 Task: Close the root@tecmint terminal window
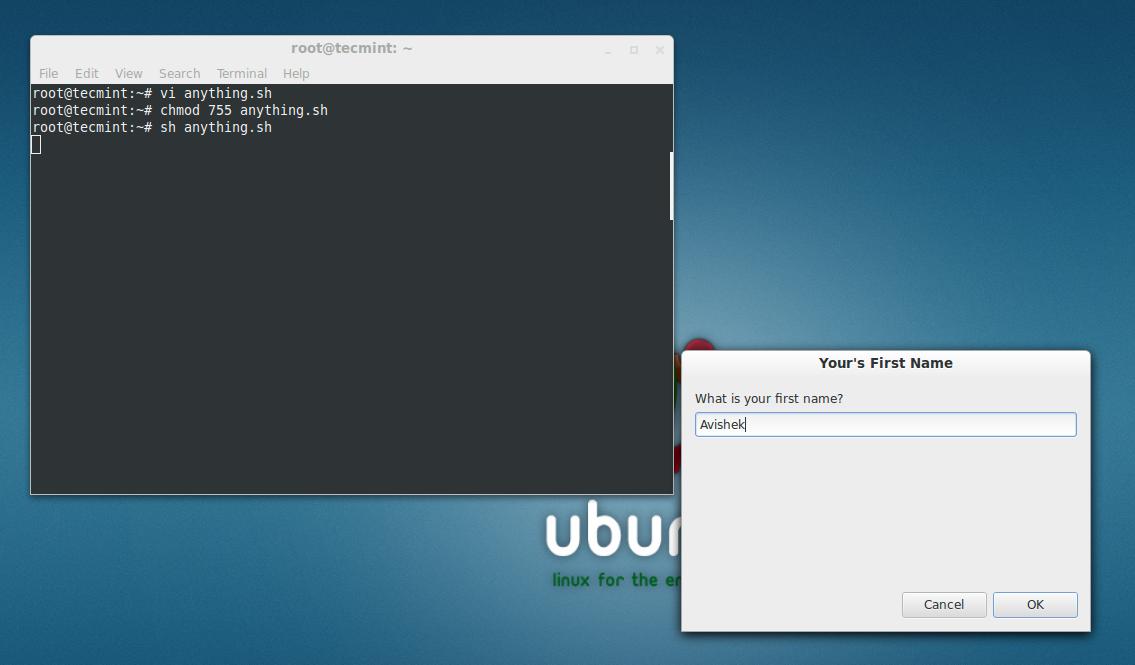pyautogui.click(x=659, y=50)
